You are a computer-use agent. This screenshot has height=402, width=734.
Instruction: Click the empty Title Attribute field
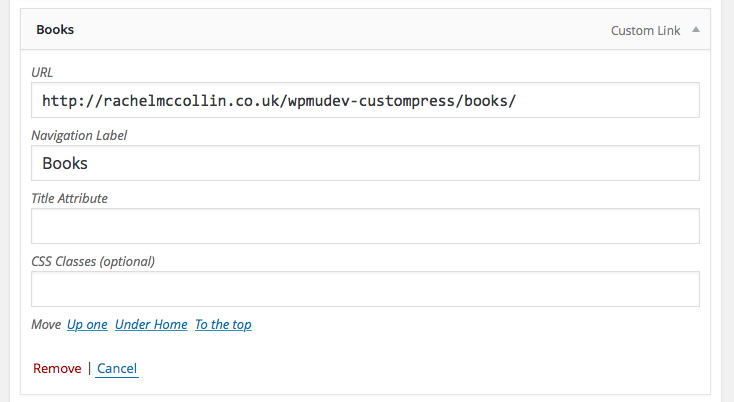[365, 226]
